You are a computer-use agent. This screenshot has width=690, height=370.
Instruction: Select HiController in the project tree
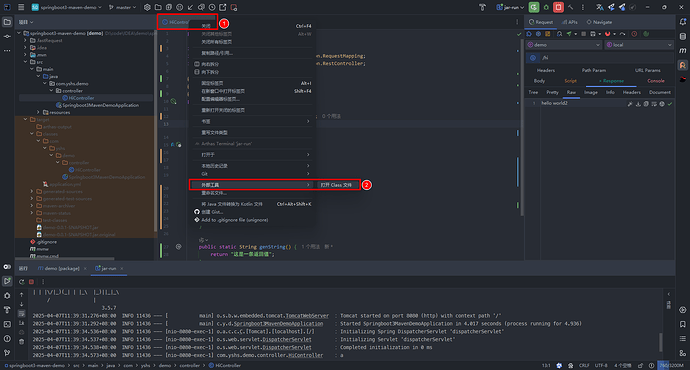tap(81, 98)
